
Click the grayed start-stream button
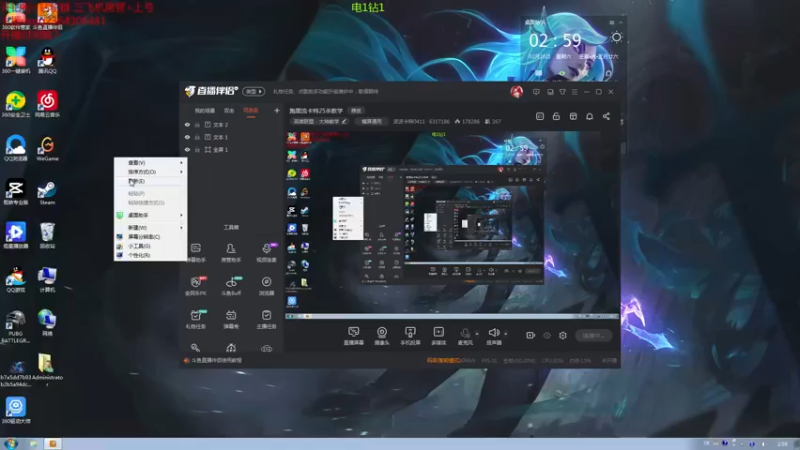[x=594, y=335]
